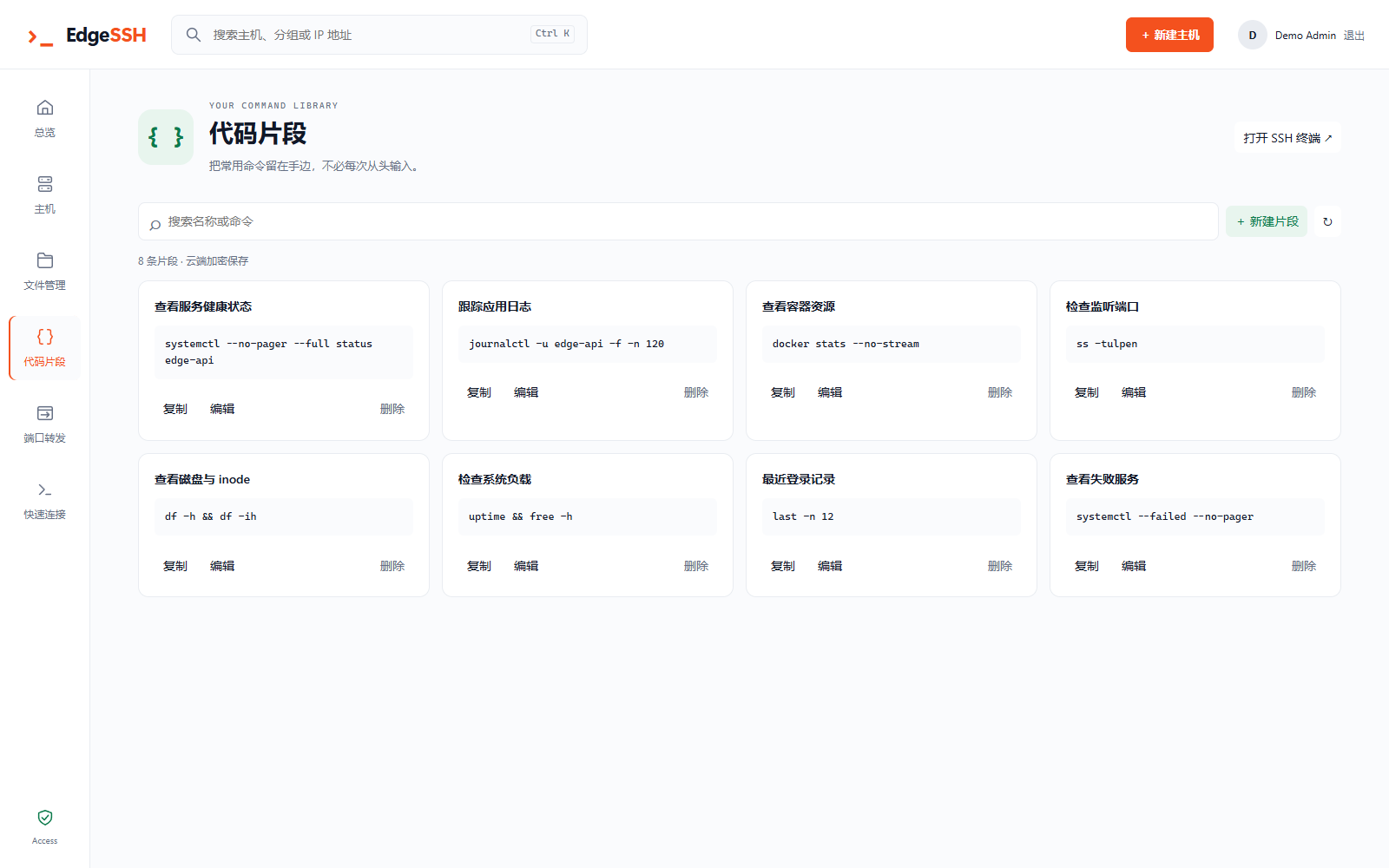Image resolution: width=1389 pixels, height=868 pixels.
Task: Edit the 跟踪应用日志 snippet
Action: coord(526,392)
